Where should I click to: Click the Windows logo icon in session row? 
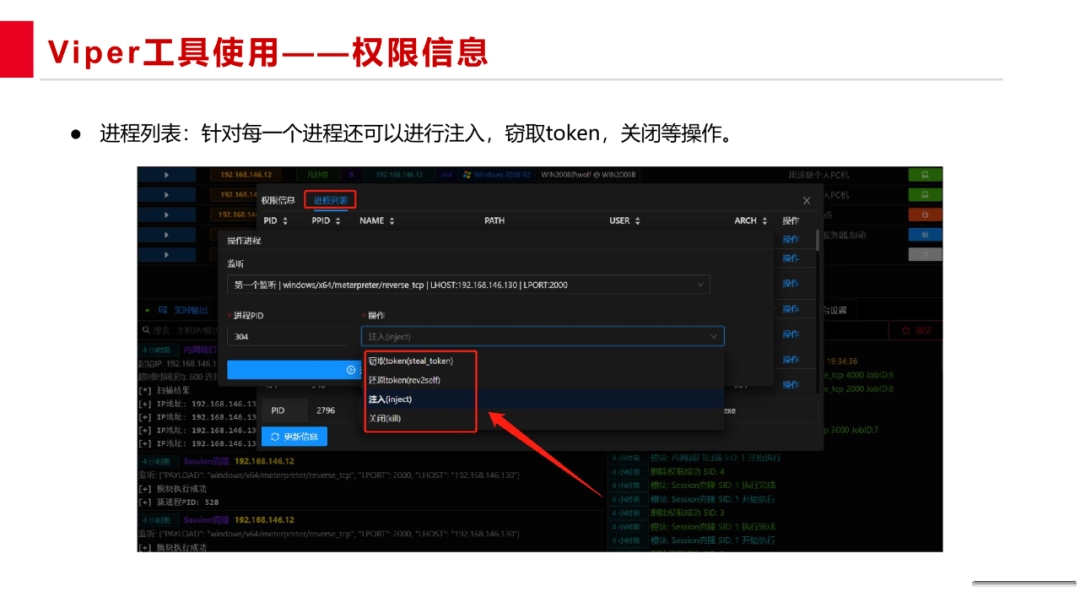click(x=467, y=175)
